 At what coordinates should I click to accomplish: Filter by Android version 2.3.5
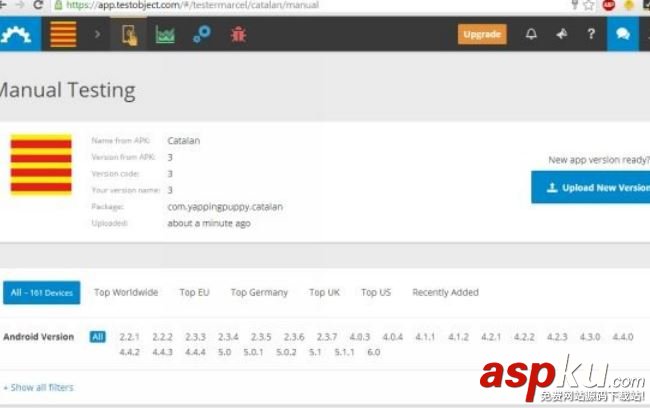tap(261, 337)
